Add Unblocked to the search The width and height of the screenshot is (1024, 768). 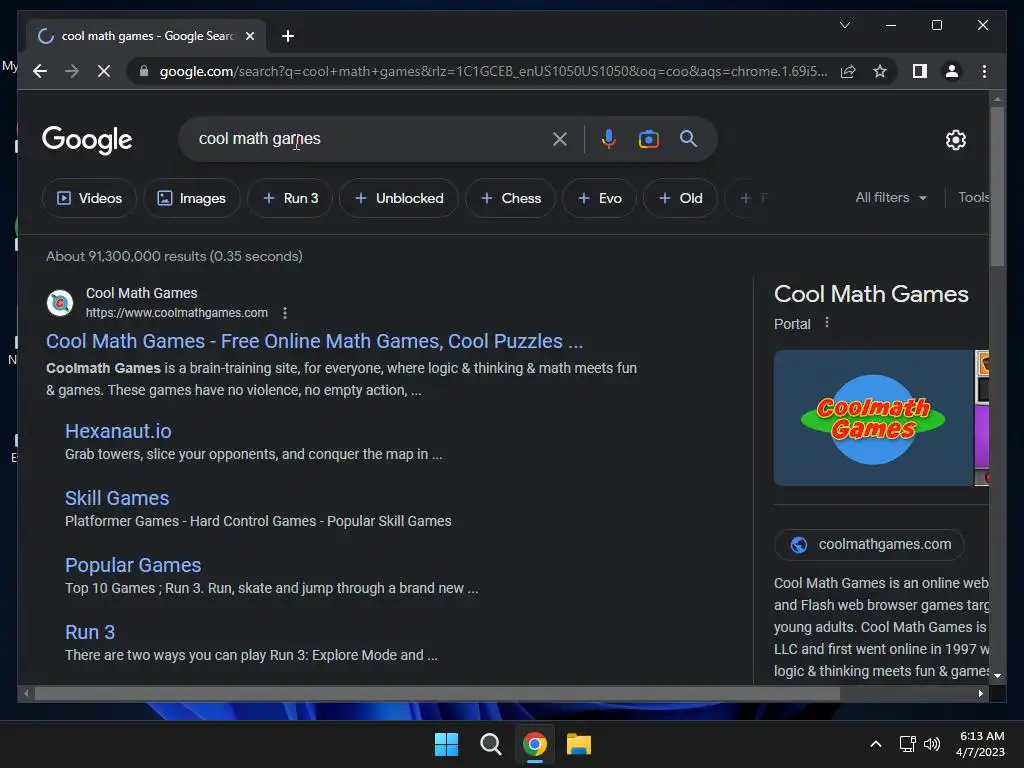(x=398, y=198)
